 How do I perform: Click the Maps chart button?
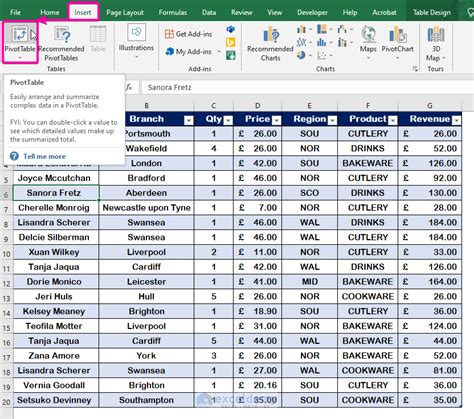368,43
